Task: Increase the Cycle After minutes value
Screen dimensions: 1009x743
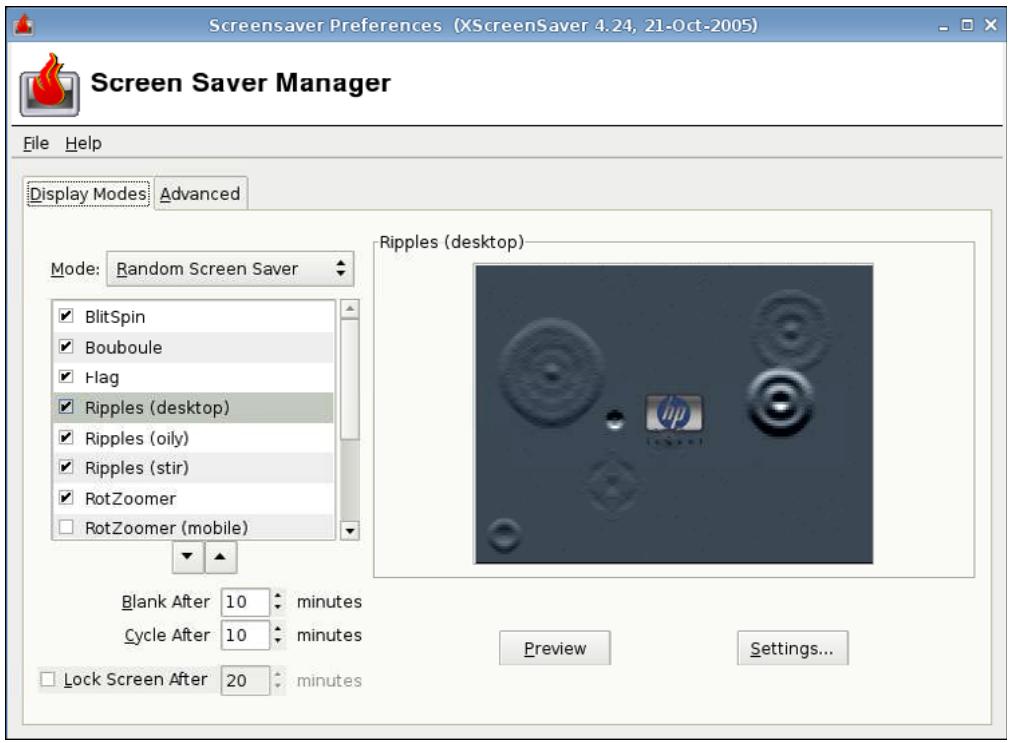Action: pyautogui.click(x=277, y=628)
